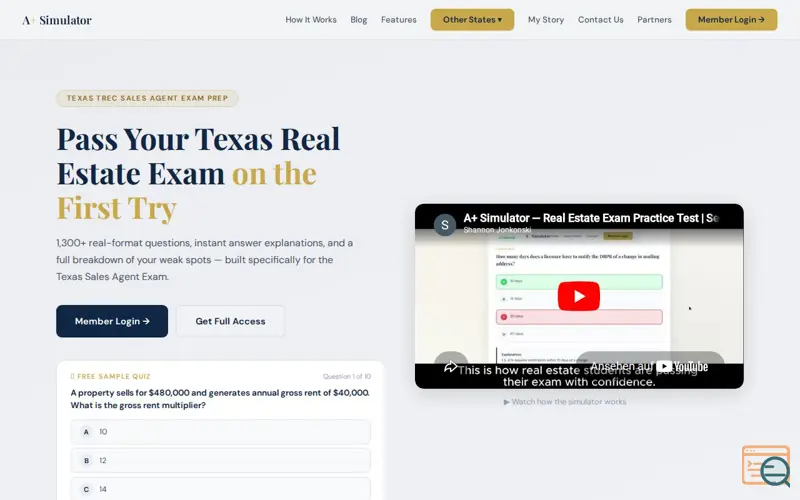Click the Question 1 of 10 indicator
Screen dimensions: 800x500
[346, 377]
